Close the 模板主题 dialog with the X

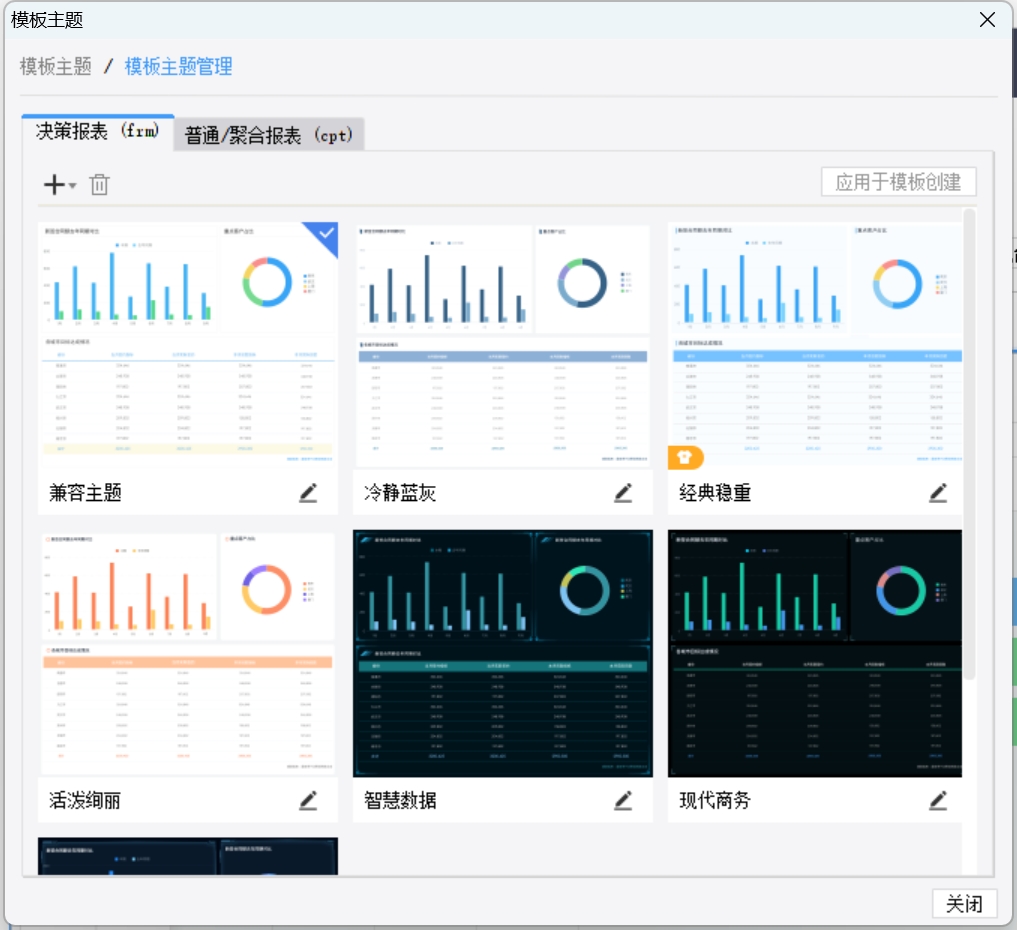tap(987, 19)
